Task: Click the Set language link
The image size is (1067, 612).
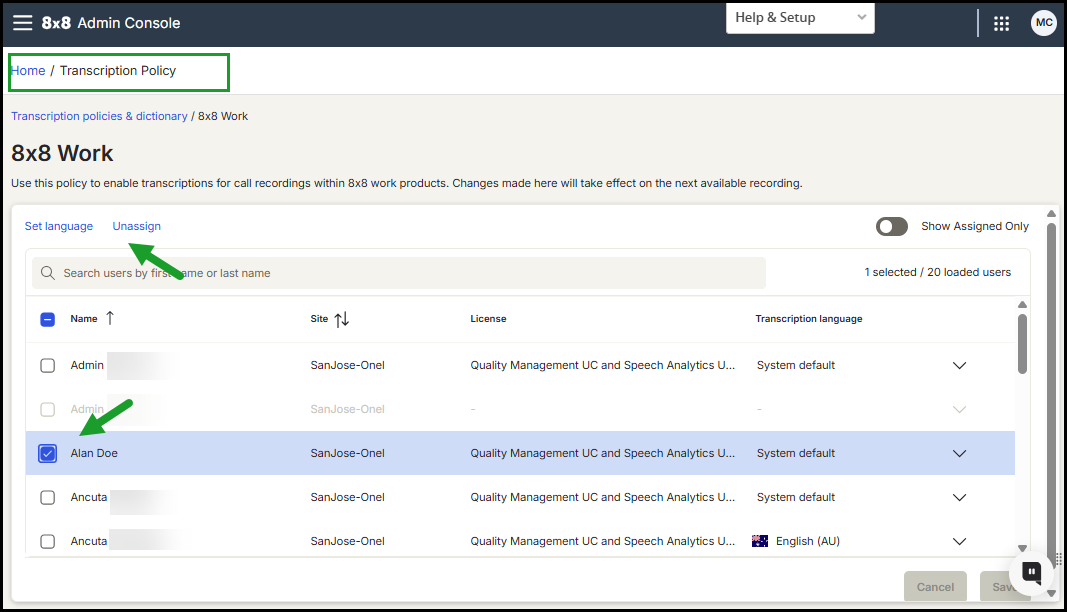Action: click(59, 226)
